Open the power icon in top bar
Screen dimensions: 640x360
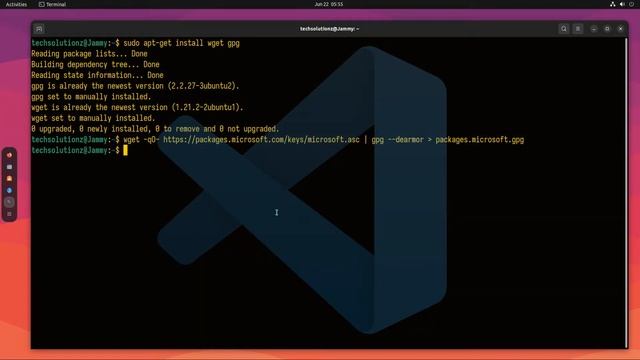632,4
